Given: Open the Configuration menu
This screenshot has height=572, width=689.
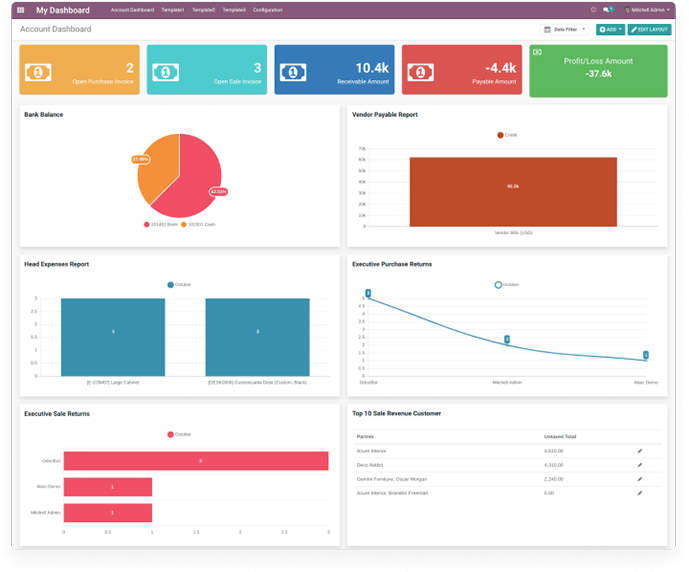Looking at the screenshot, I should coord(267,10).
